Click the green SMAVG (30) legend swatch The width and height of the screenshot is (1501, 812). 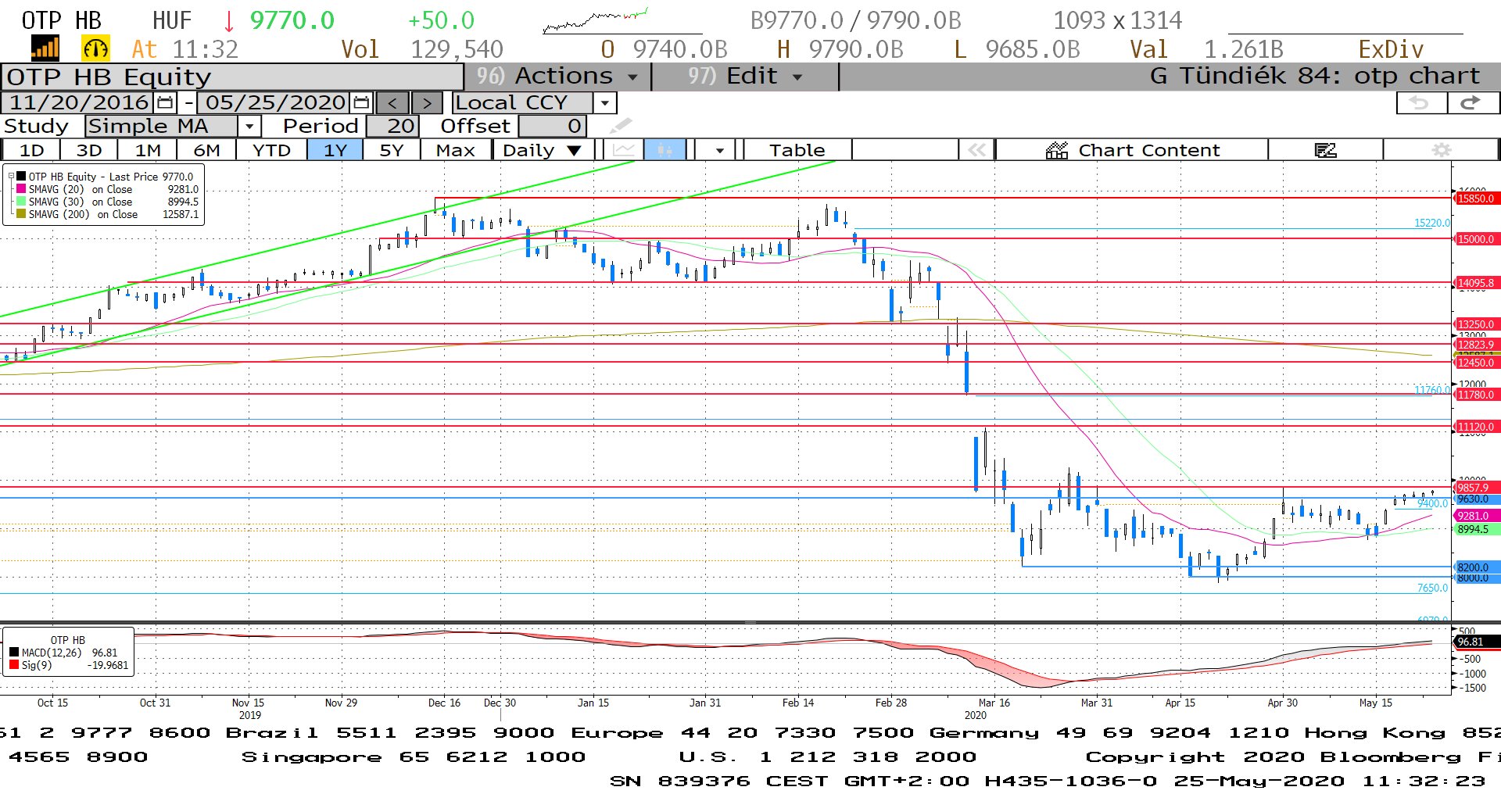pos(22,202)
